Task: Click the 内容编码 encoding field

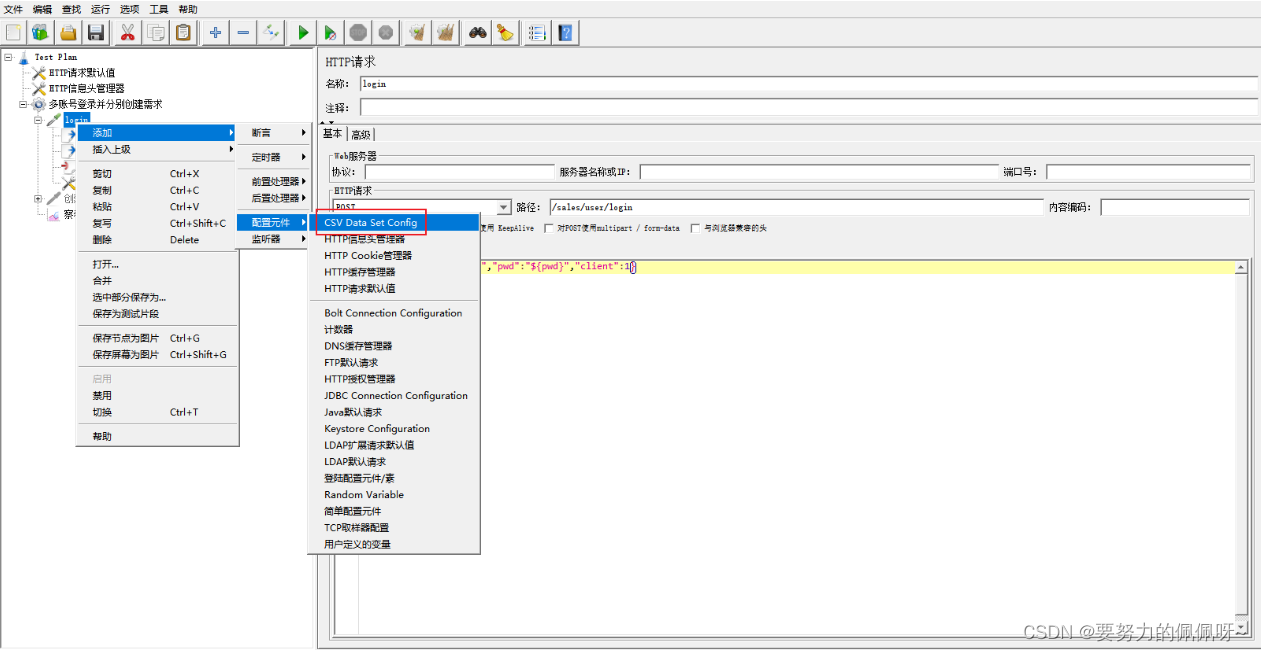Action: click(1175, 207)
